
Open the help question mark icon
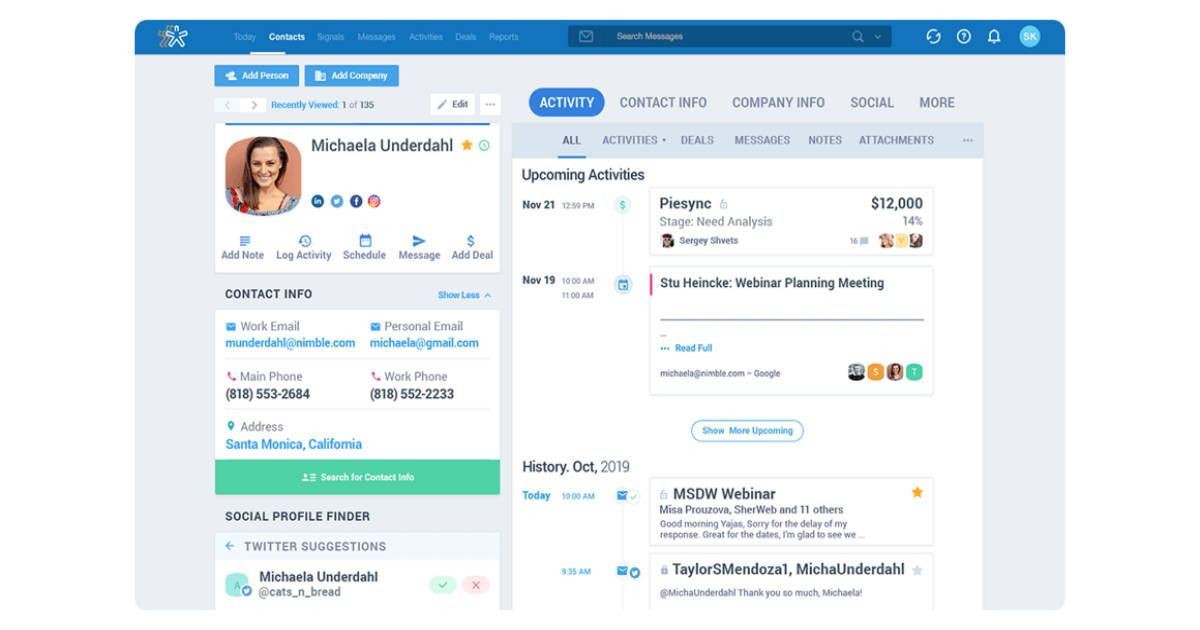tap(963, 36)
